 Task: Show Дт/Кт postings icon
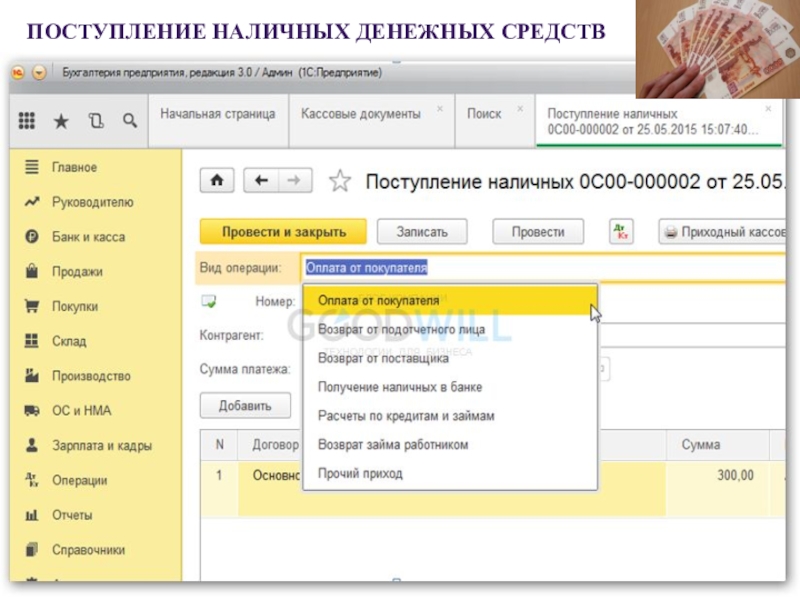pos(621,231)
